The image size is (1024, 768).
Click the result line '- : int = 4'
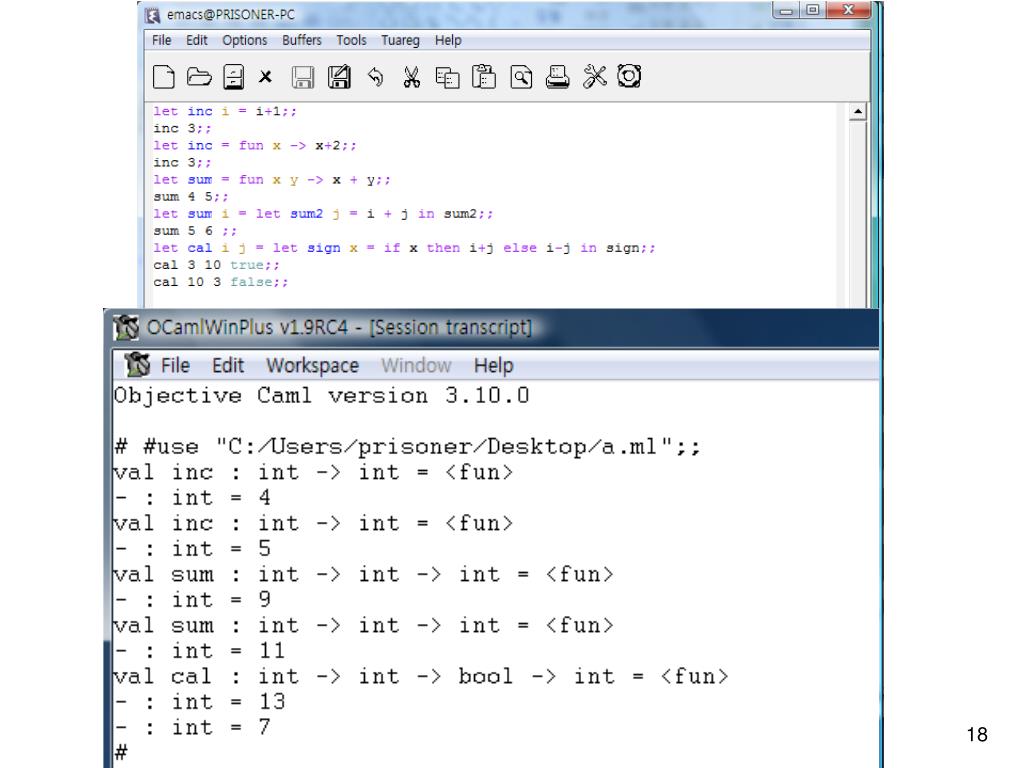click(192, 498)
